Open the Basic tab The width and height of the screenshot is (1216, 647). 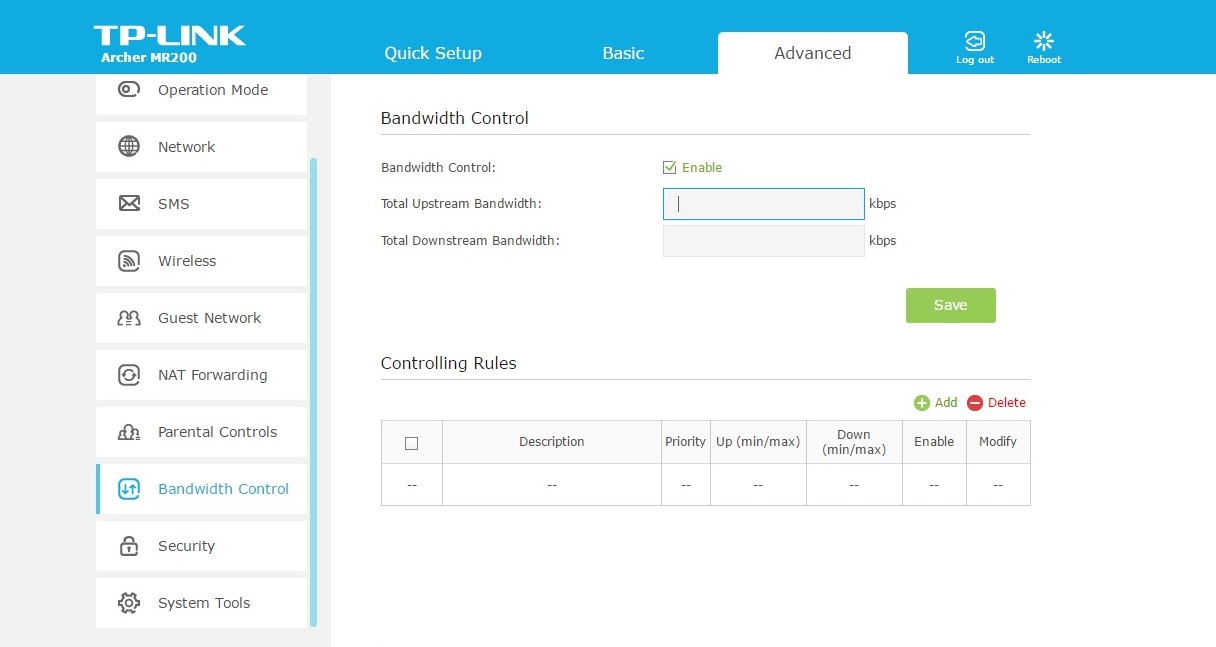pyautogui.click(x=623, y=53)
